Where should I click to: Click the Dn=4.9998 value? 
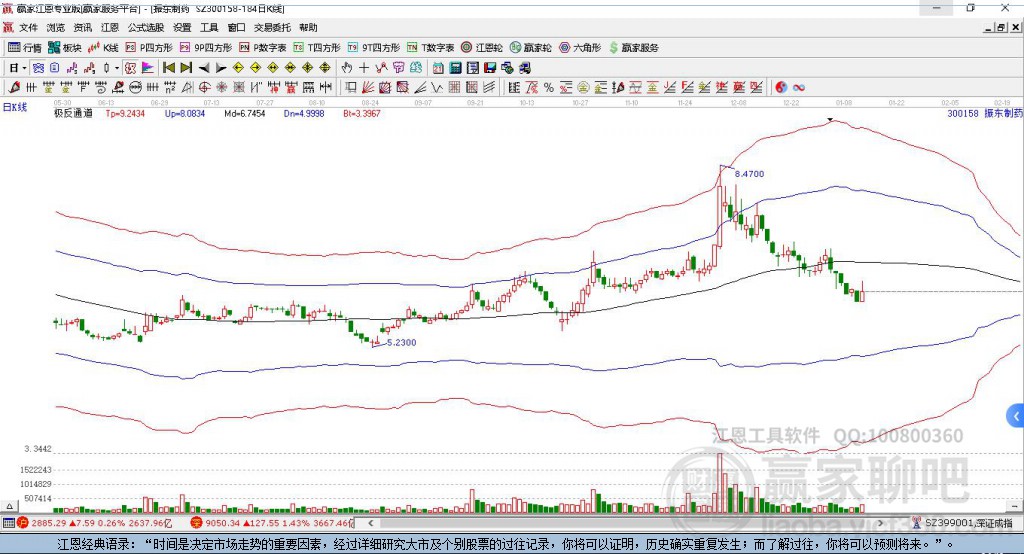(304, 114)
